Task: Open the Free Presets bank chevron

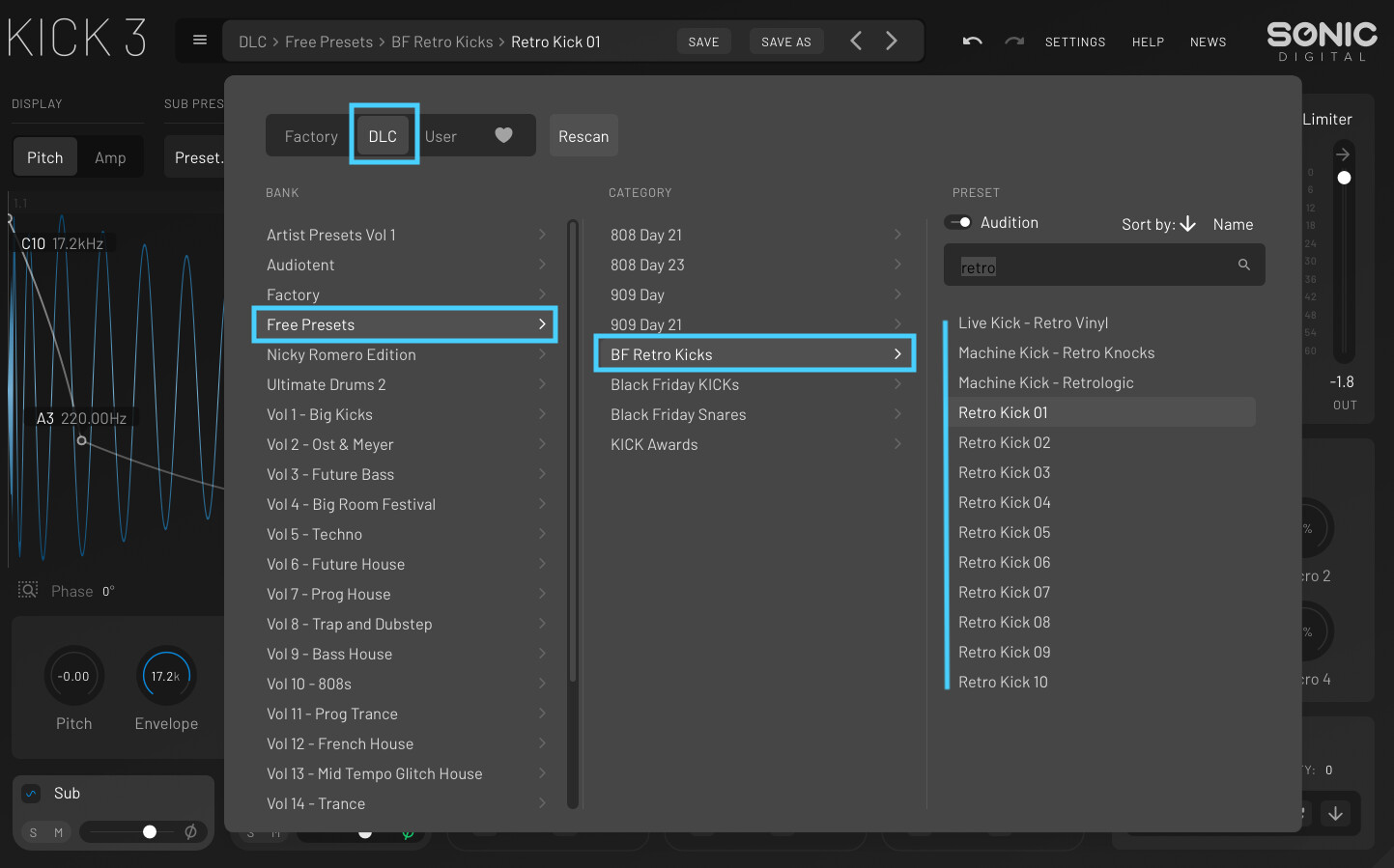Action: coord(542,324)
